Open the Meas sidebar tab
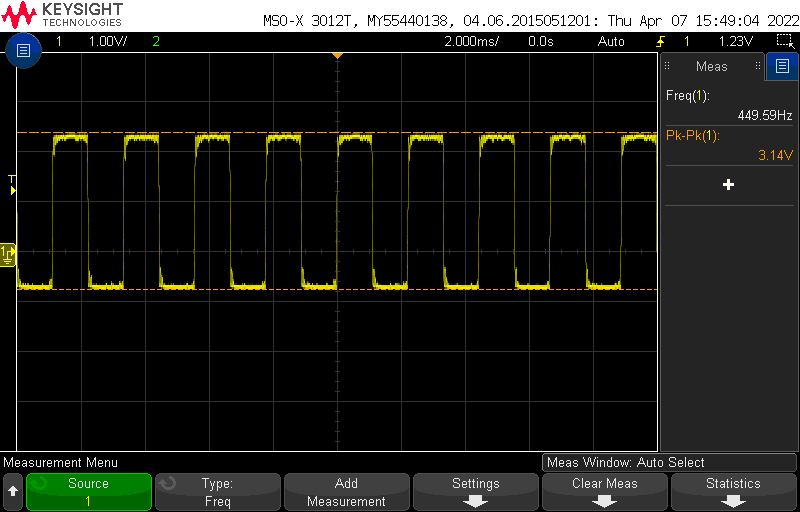 (712, 67)
